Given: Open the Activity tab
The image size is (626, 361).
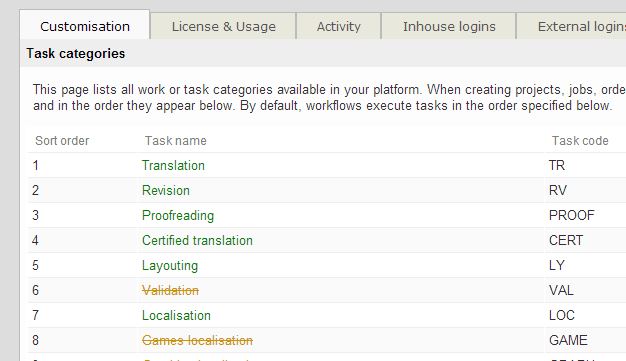Looking at the screenshot, I should coord(339,26).
